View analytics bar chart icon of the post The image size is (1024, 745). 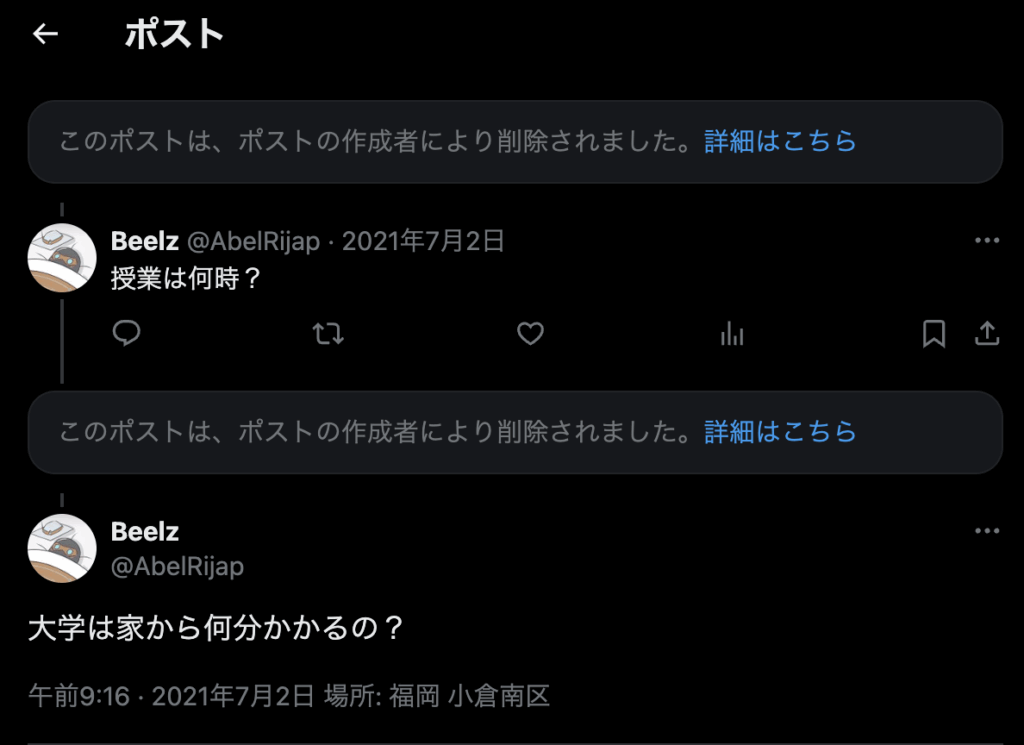click(732, 334)
